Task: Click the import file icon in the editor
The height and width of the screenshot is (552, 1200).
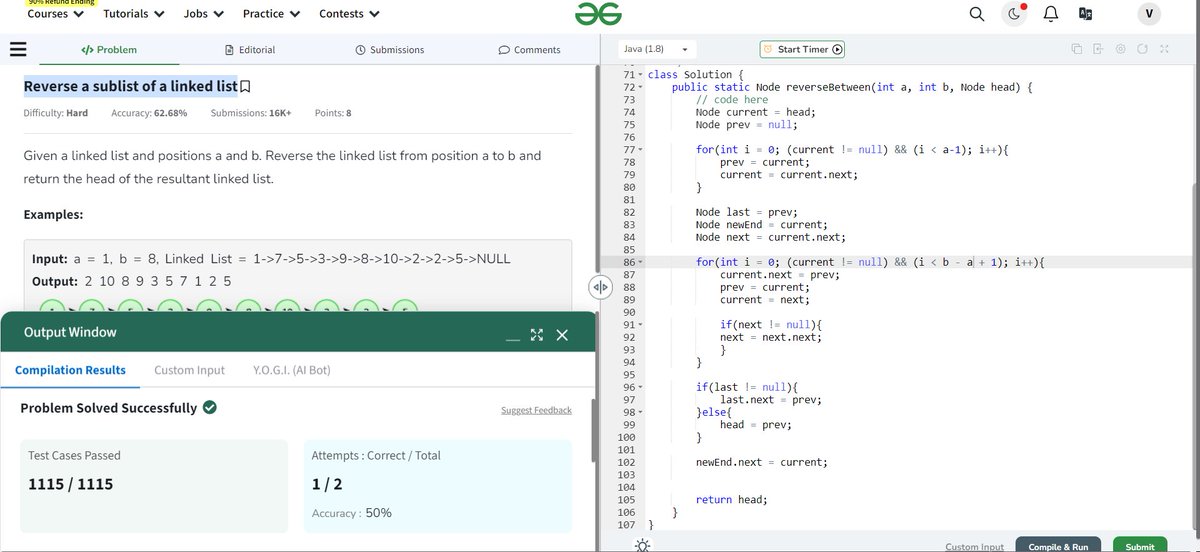Action: tap(1098, 49)
